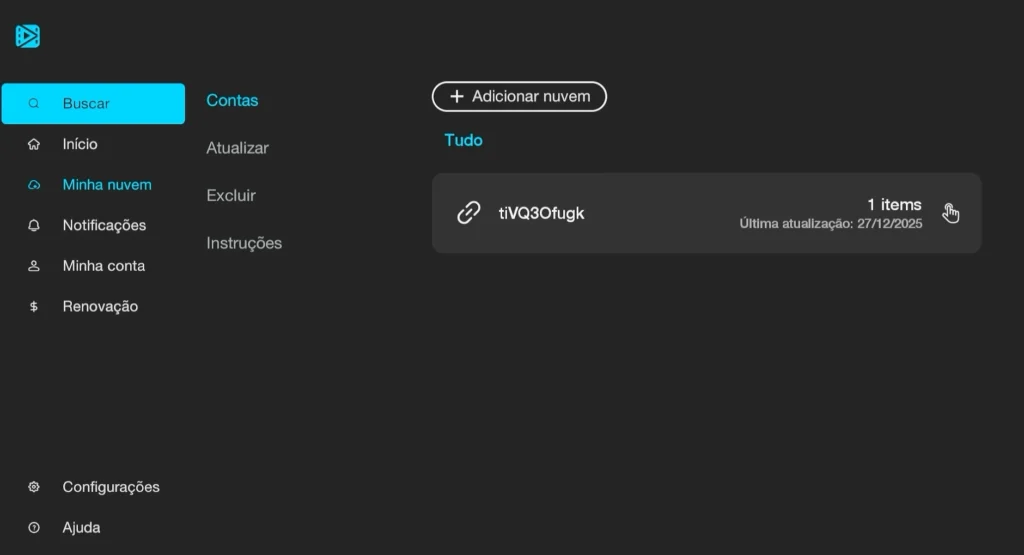Click the gear icon for Configurações

point(34,487)
